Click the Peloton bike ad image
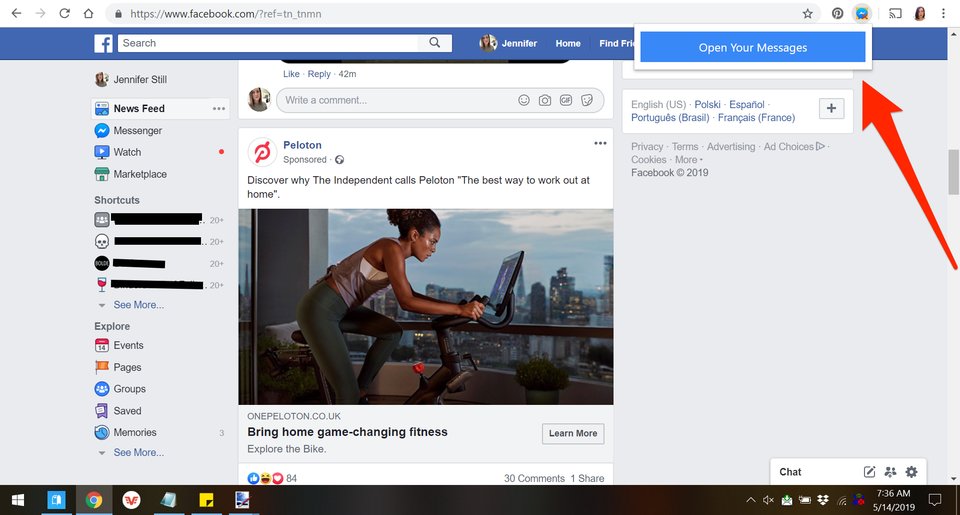Screen dimensions: 960x515 point(425,306)
